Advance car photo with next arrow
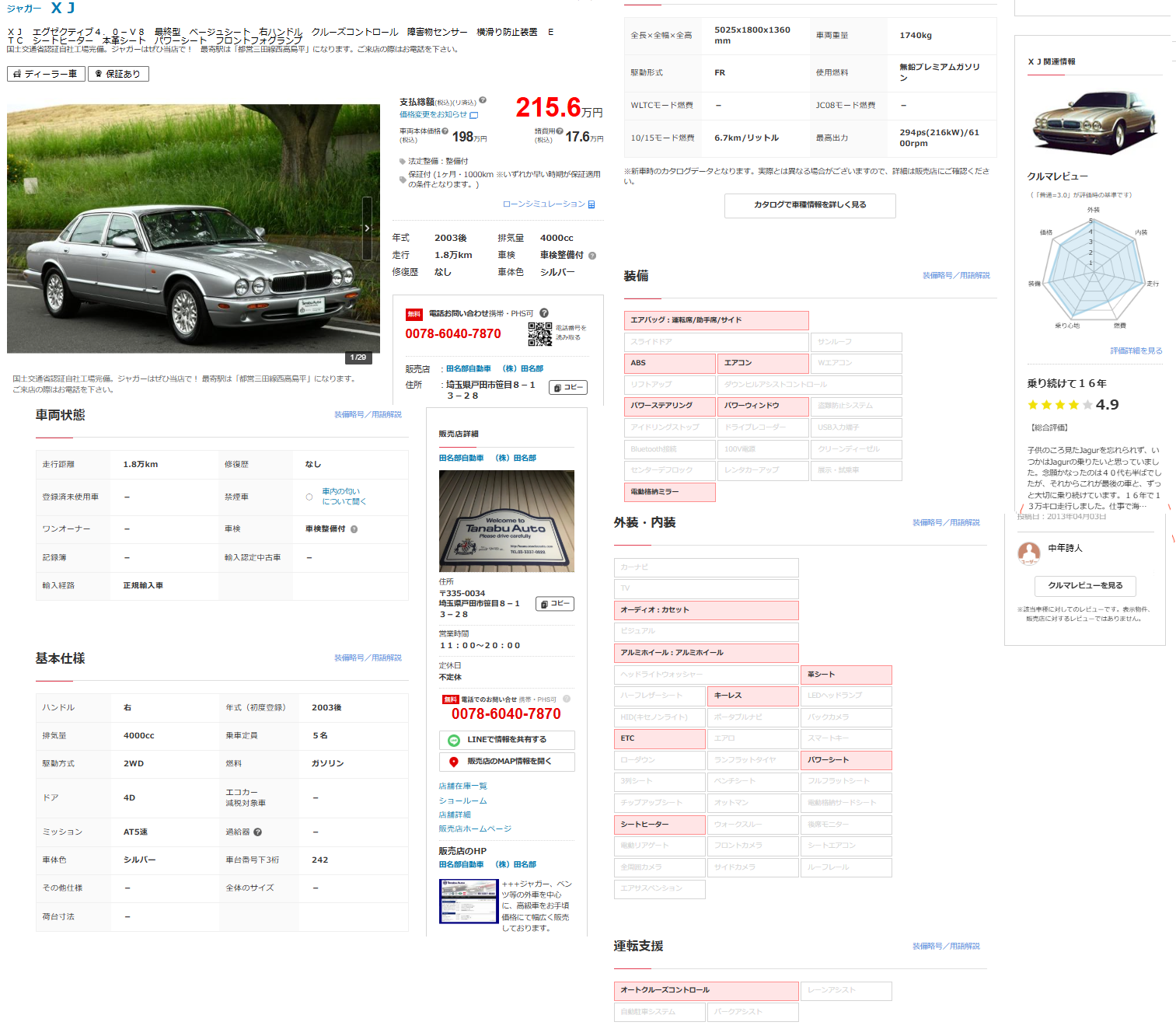 pos(367,228)
